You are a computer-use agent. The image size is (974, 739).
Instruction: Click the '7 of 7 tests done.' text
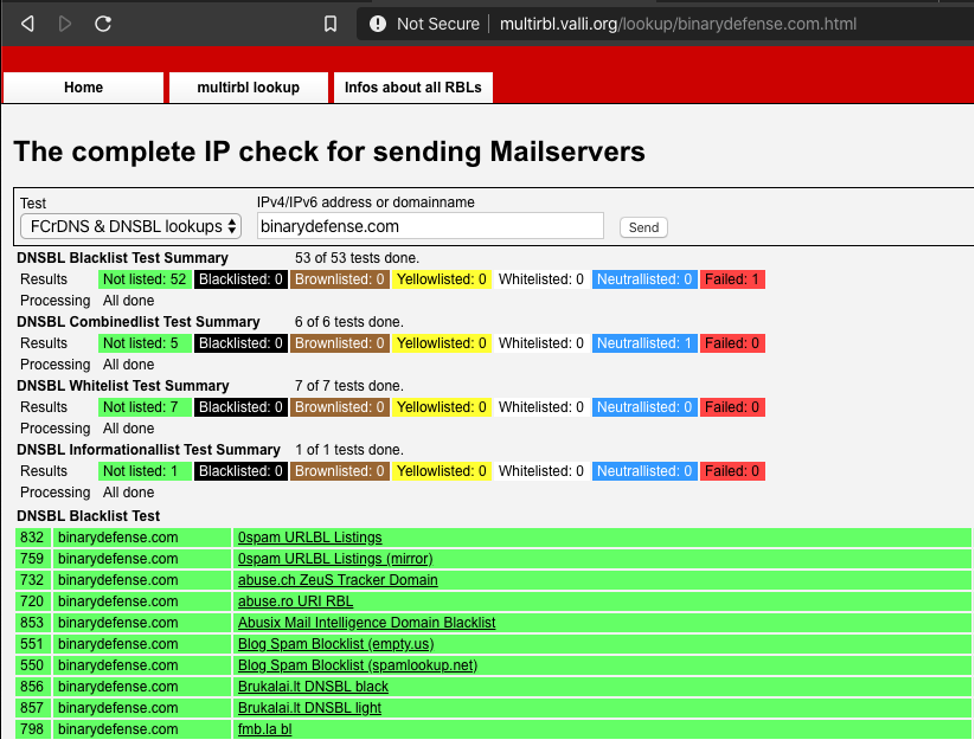tap(349, 386)
